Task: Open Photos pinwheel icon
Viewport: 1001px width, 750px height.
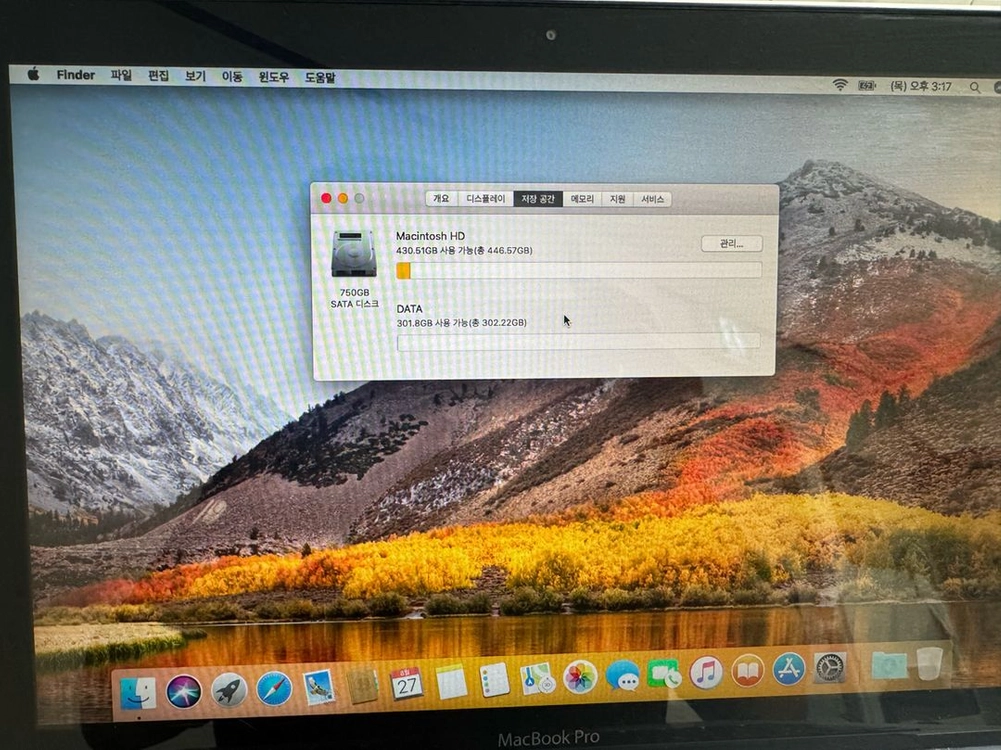Action: coord(580,677)
